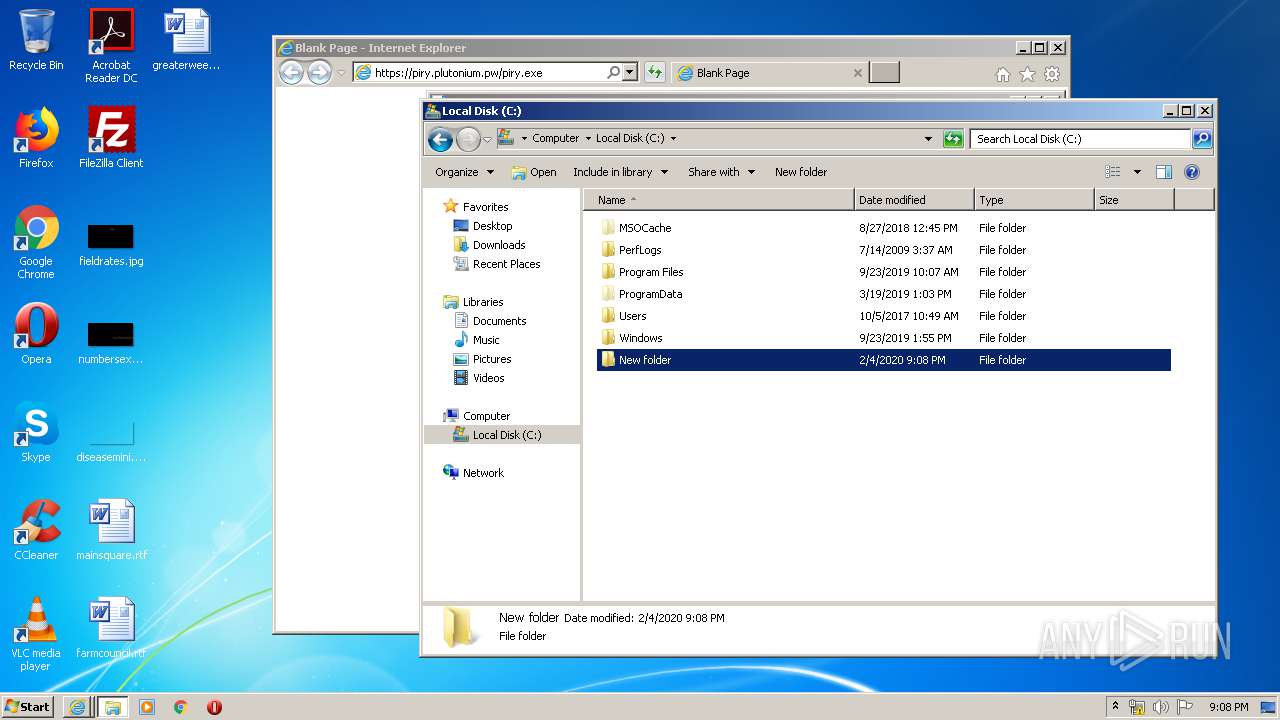Open Opera desktop shortcut
1280x720 pixels.
(x=36, y=334)
